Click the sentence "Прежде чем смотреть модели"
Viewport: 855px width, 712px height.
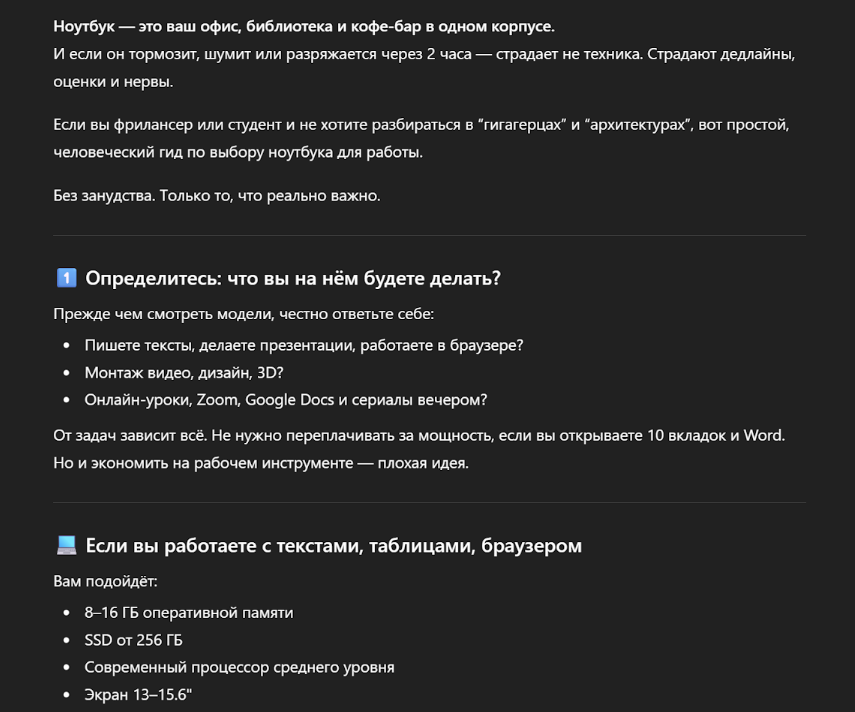[x=244, y=315]
